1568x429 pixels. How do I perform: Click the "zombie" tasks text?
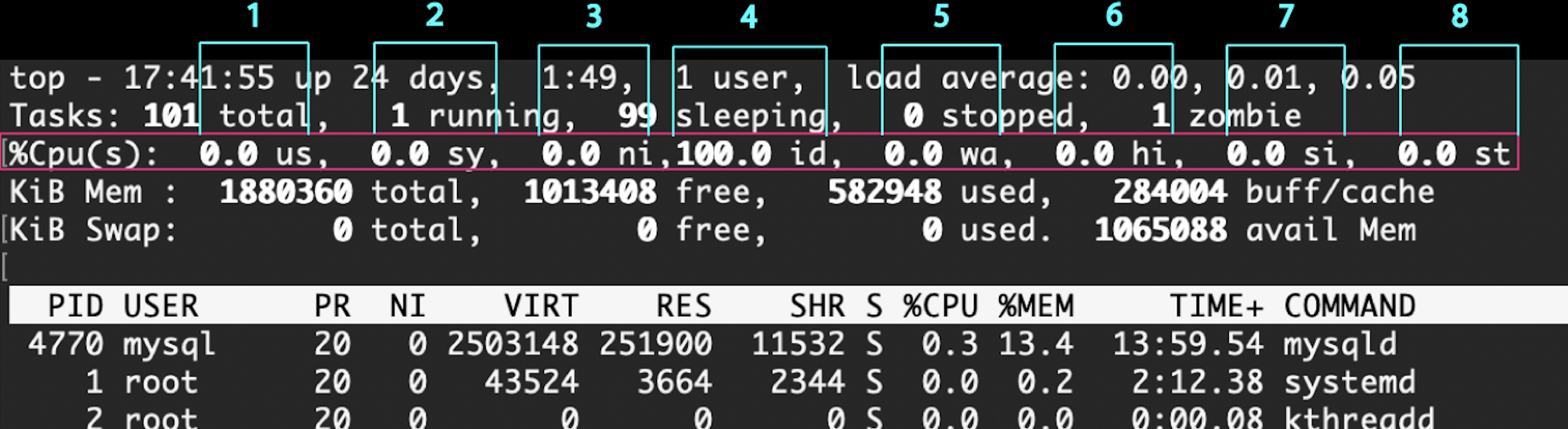pos(1245,115)
